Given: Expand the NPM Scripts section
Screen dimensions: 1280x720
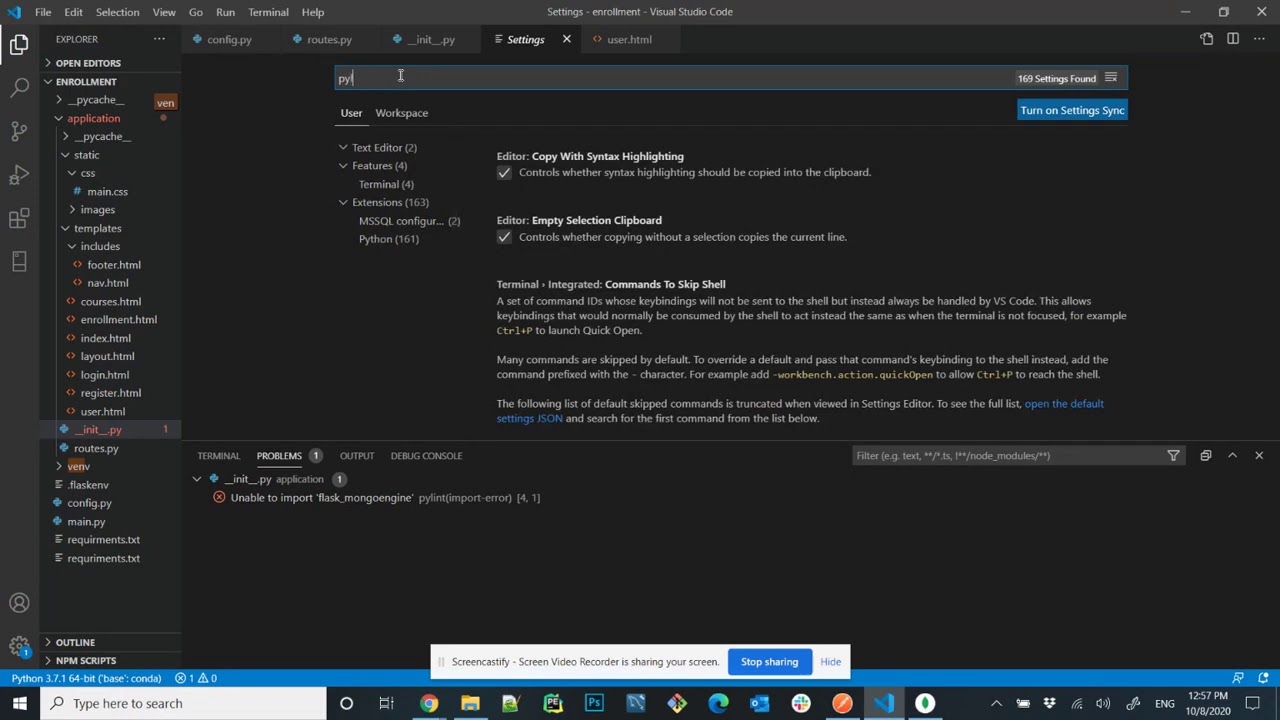Looking at the screenshot, I should pos(86,660).
